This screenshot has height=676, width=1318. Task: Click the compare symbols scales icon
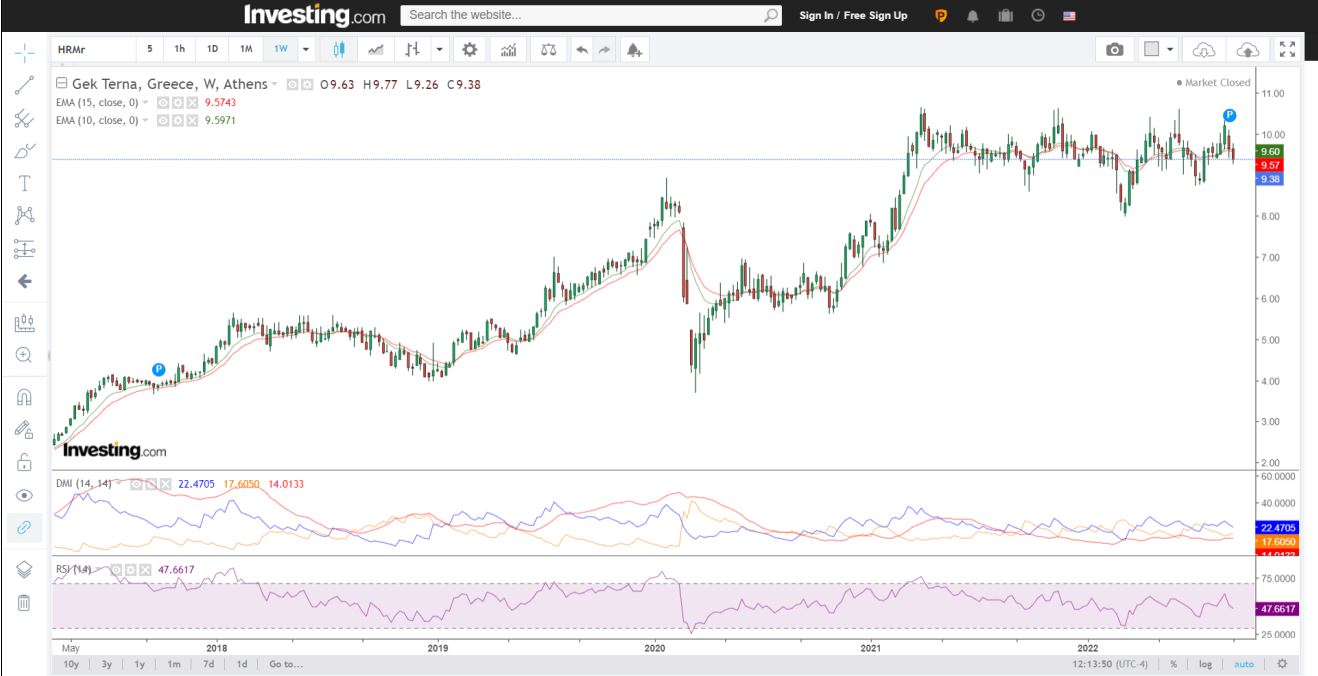coord(548,49)
